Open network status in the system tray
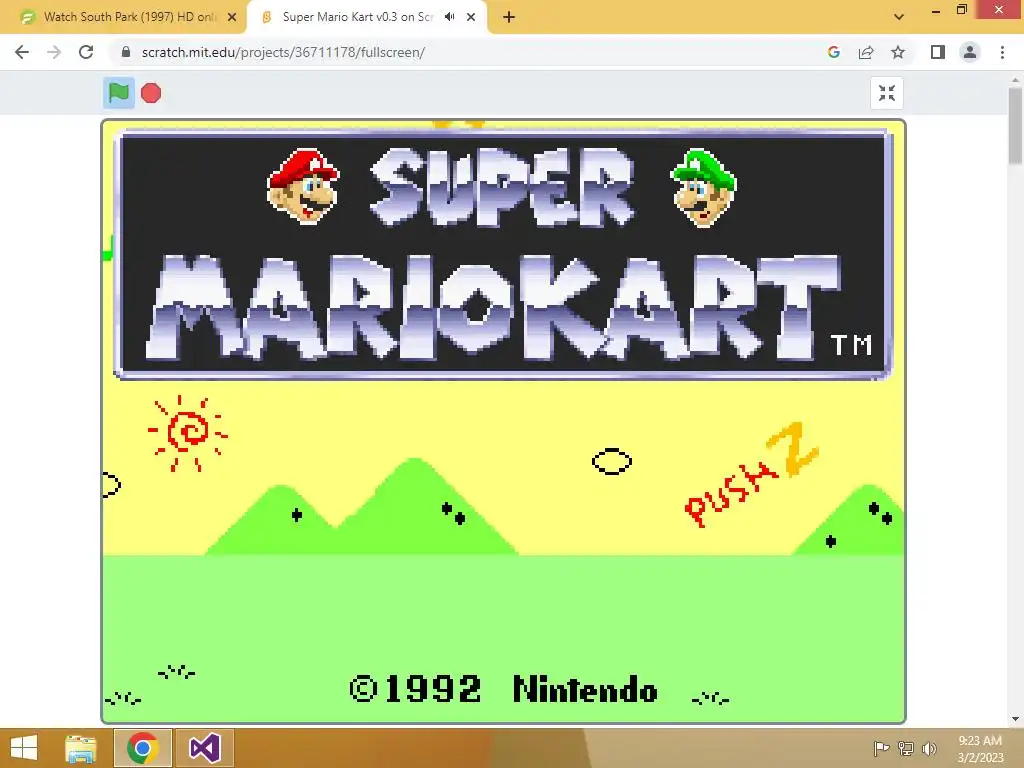 click(x=905, y=748)
